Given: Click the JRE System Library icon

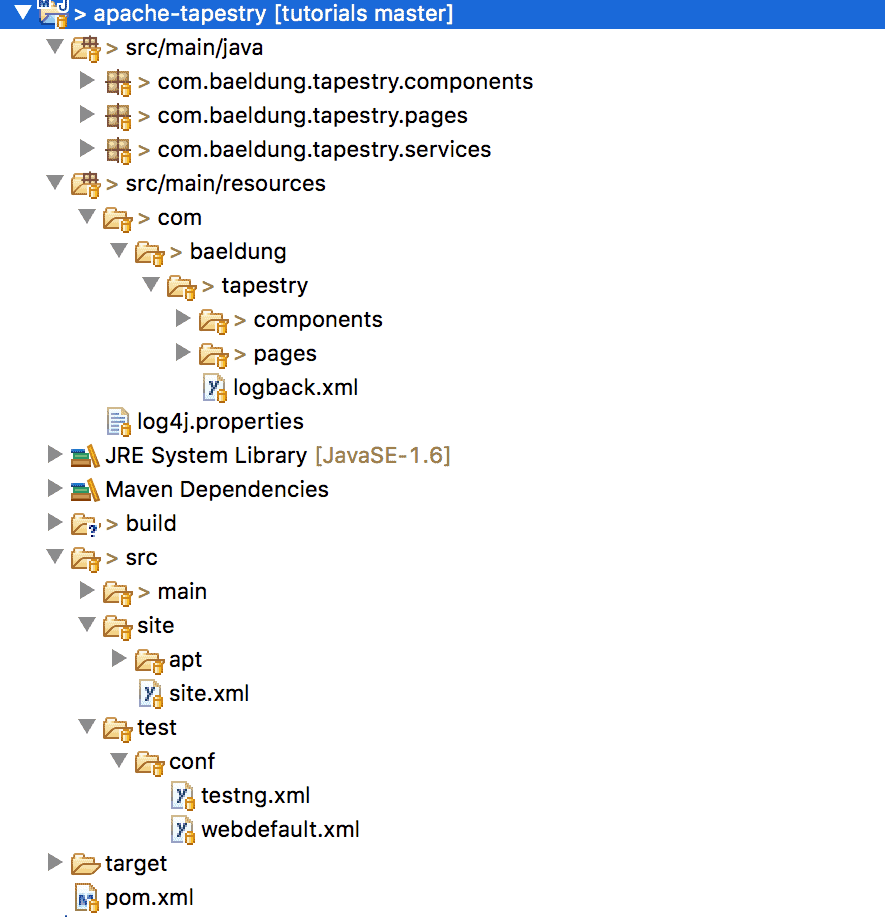Looking at the screenshot, I should pyautogui.click(x=85, y=456).
